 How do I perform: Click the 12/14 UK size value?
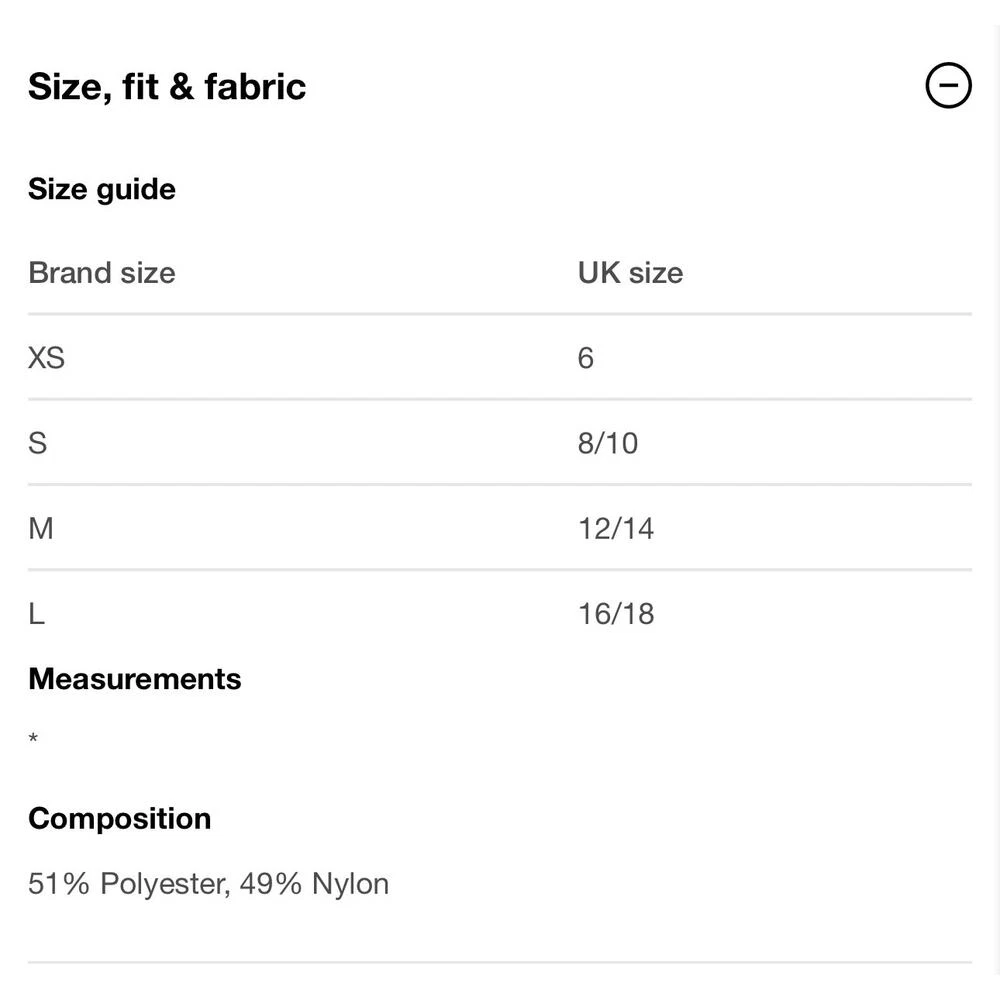tap(616, 527)
